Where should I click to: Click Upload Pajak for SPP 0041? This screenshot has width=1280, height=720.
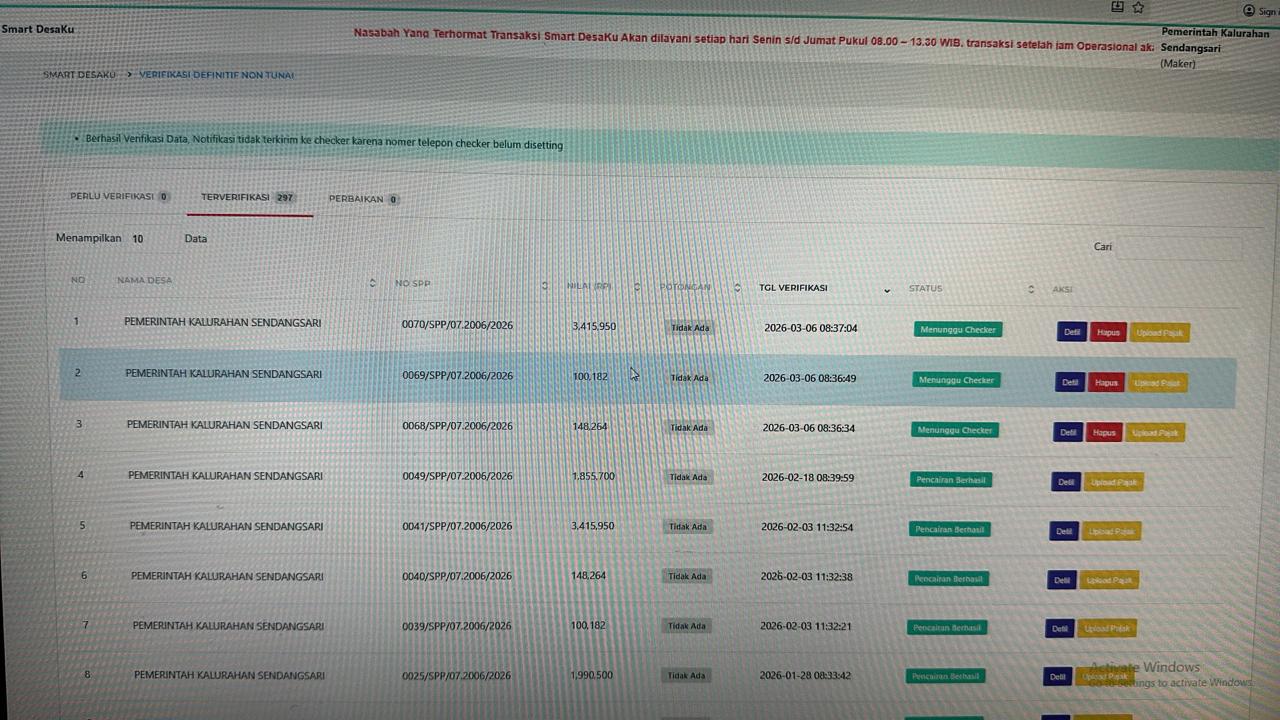(x=1111, y=531)
